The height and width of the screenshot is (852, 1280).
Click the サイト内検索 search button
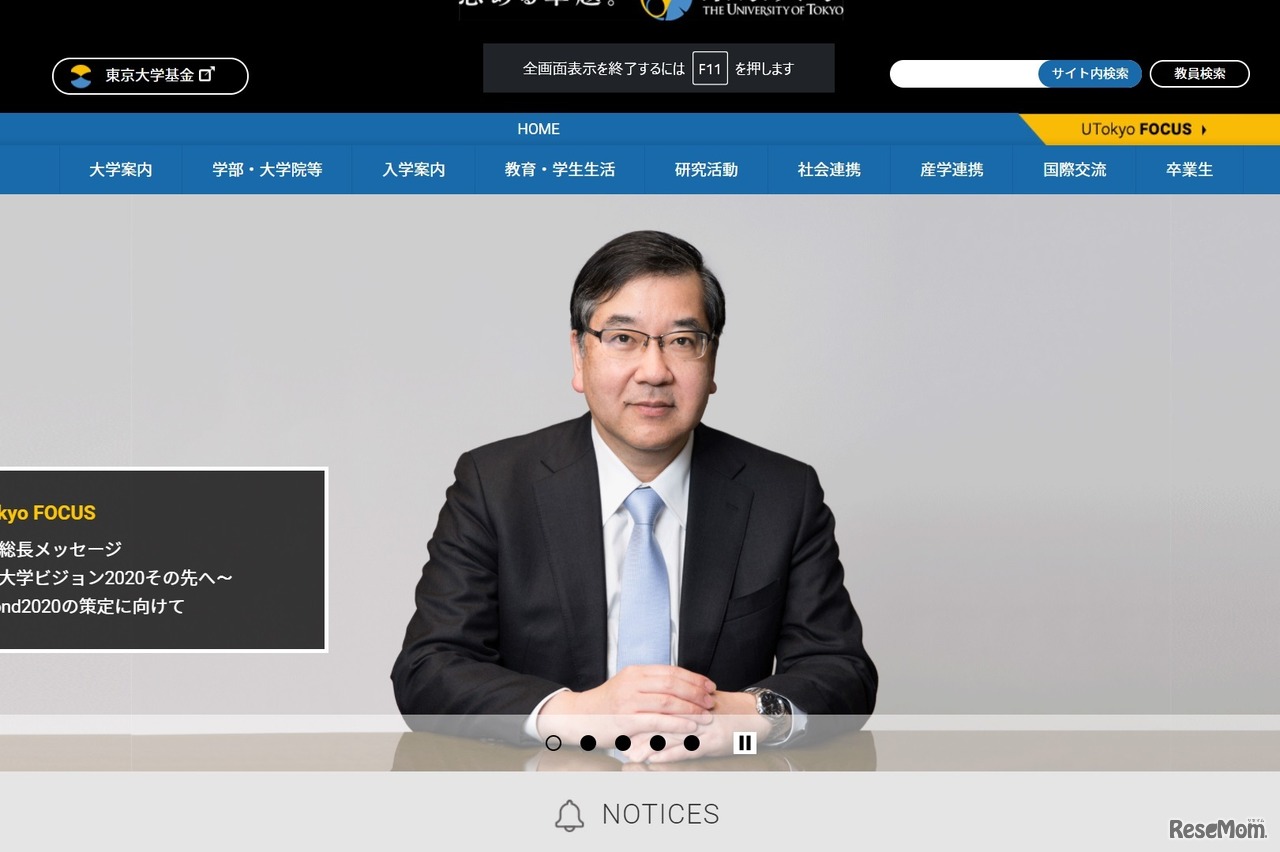coord(1090,74)
